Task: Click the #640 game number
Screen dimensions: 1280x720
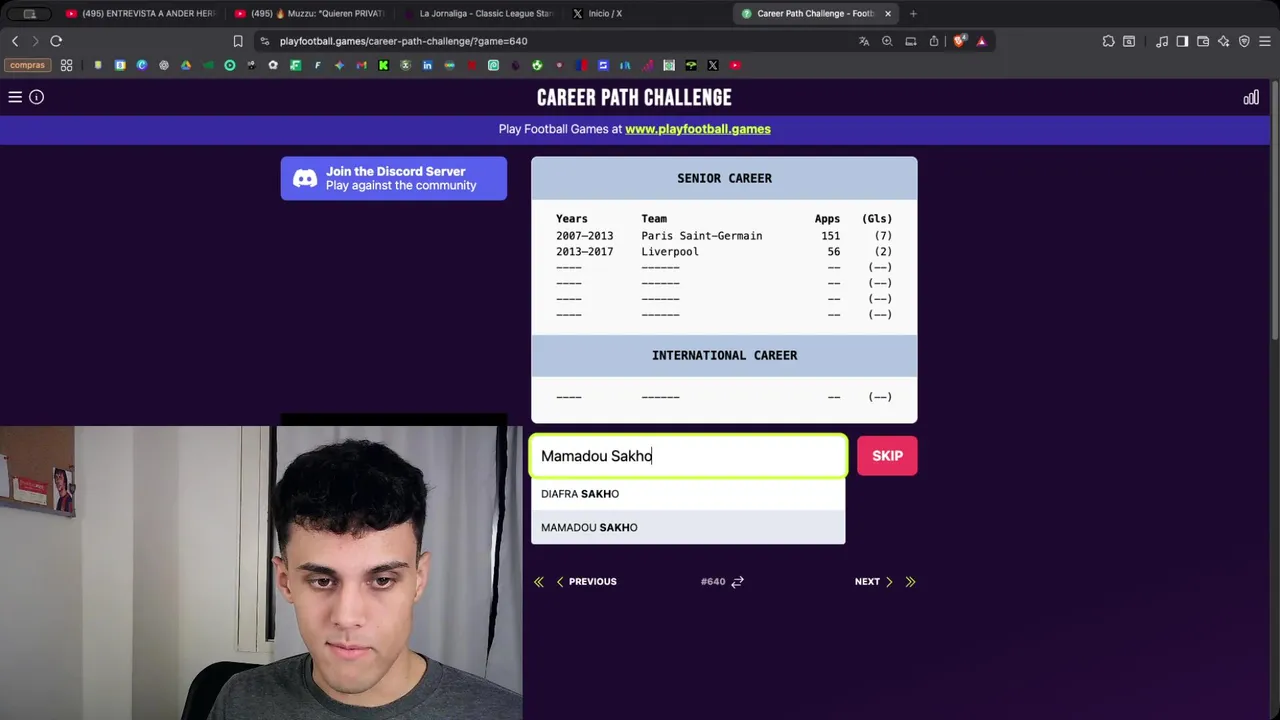Action: [x=713, y=581]
